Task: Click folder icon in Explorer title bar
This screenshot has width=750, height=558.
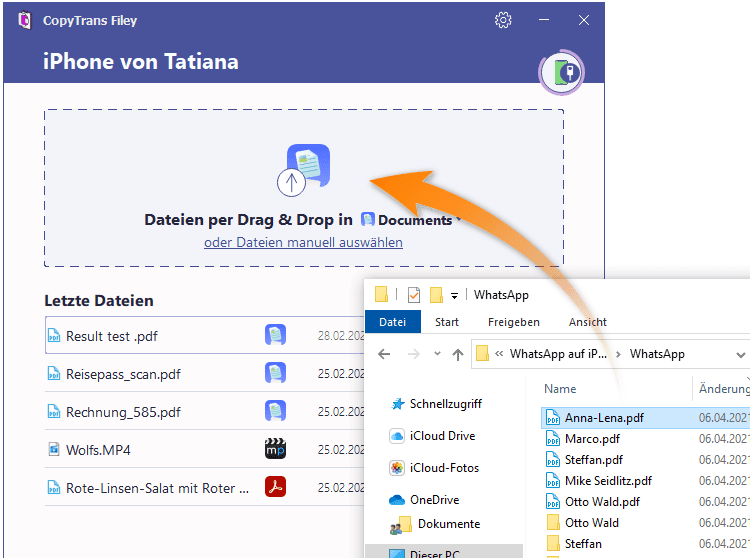Action: 381,295
